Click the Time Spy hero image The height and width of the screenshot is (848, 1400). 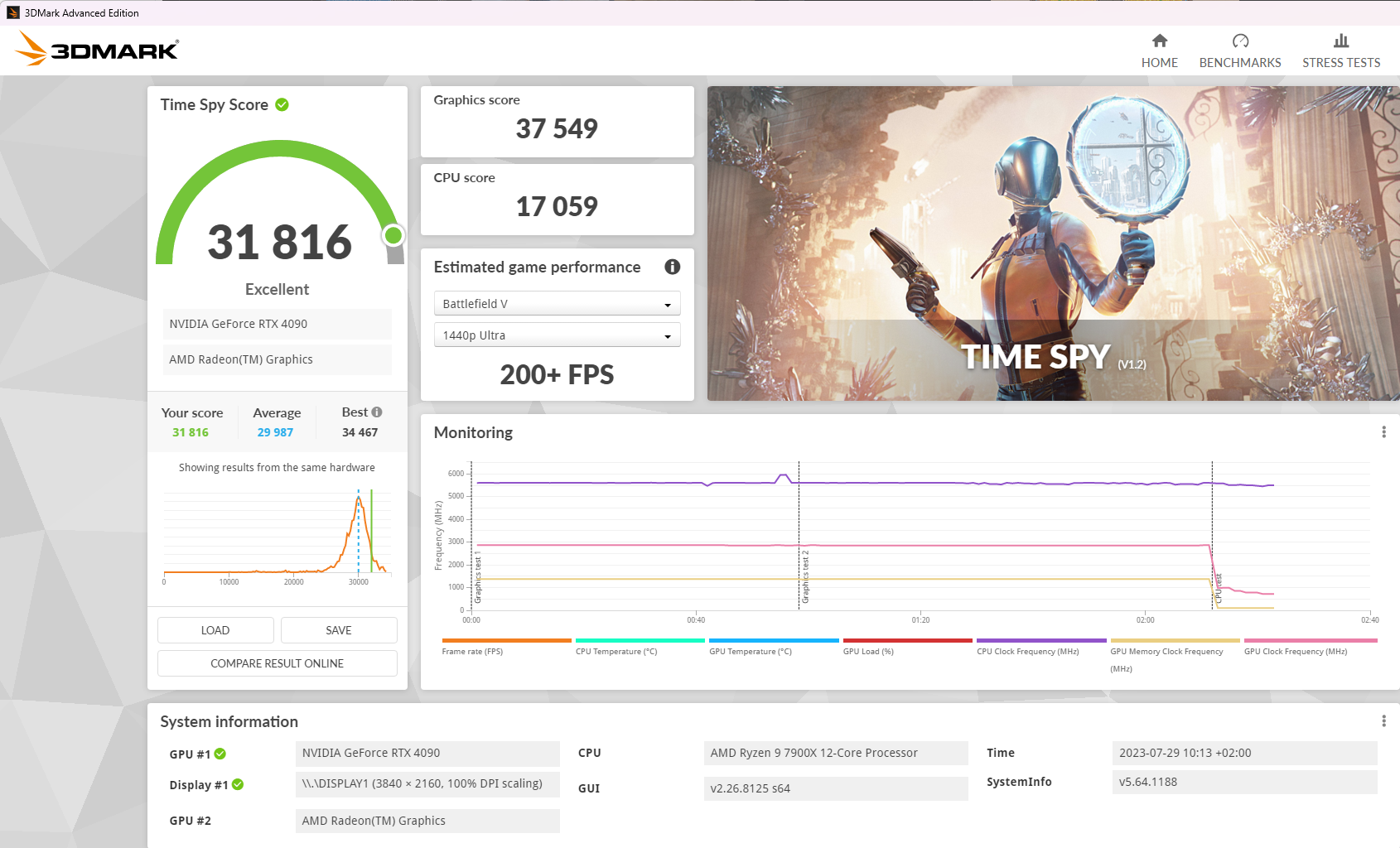[x=1053, y=243]
